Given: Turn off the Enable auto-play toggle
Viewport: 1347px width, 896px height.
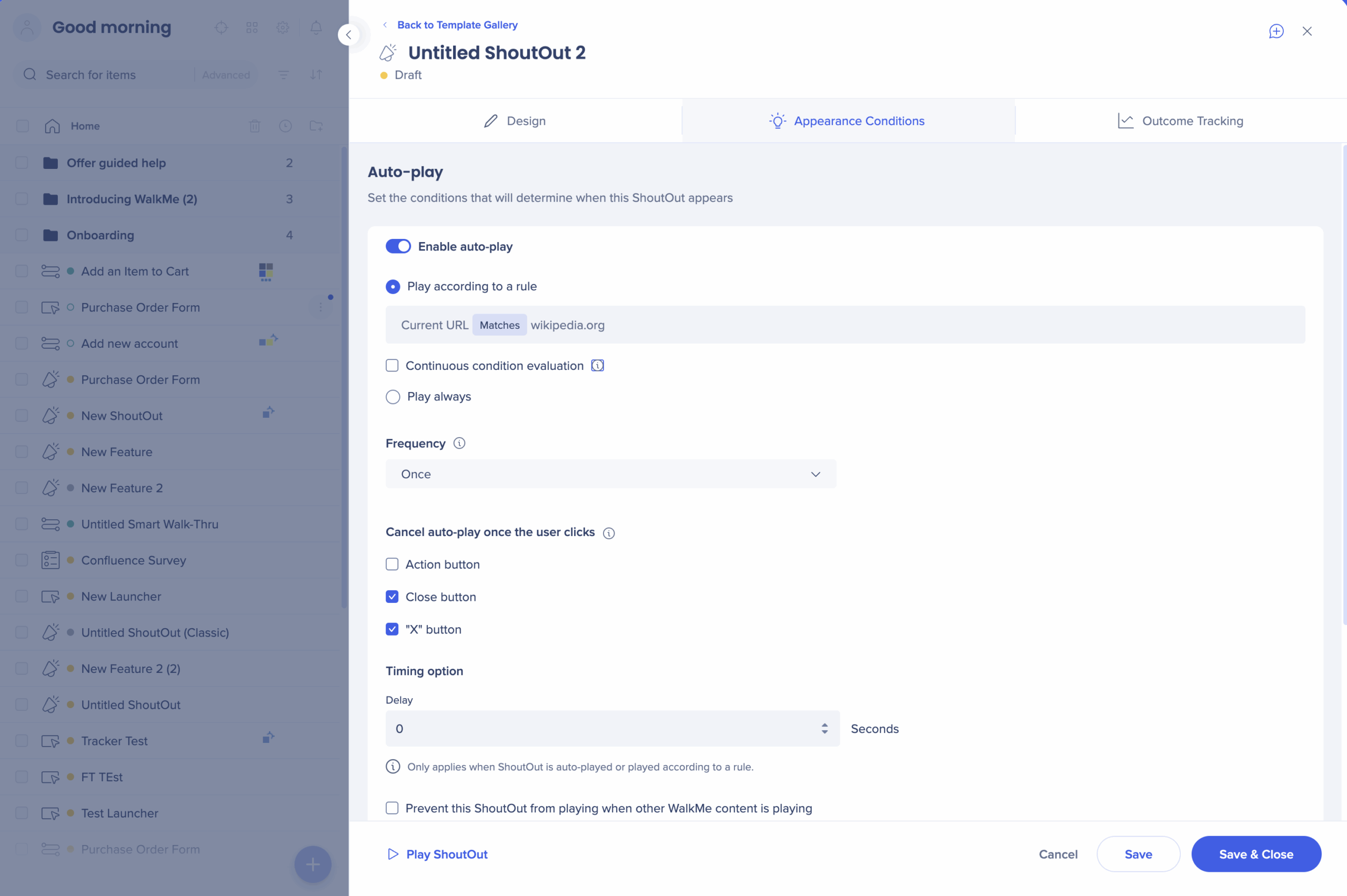Looking at the screenshot, I should coord(398,246).
